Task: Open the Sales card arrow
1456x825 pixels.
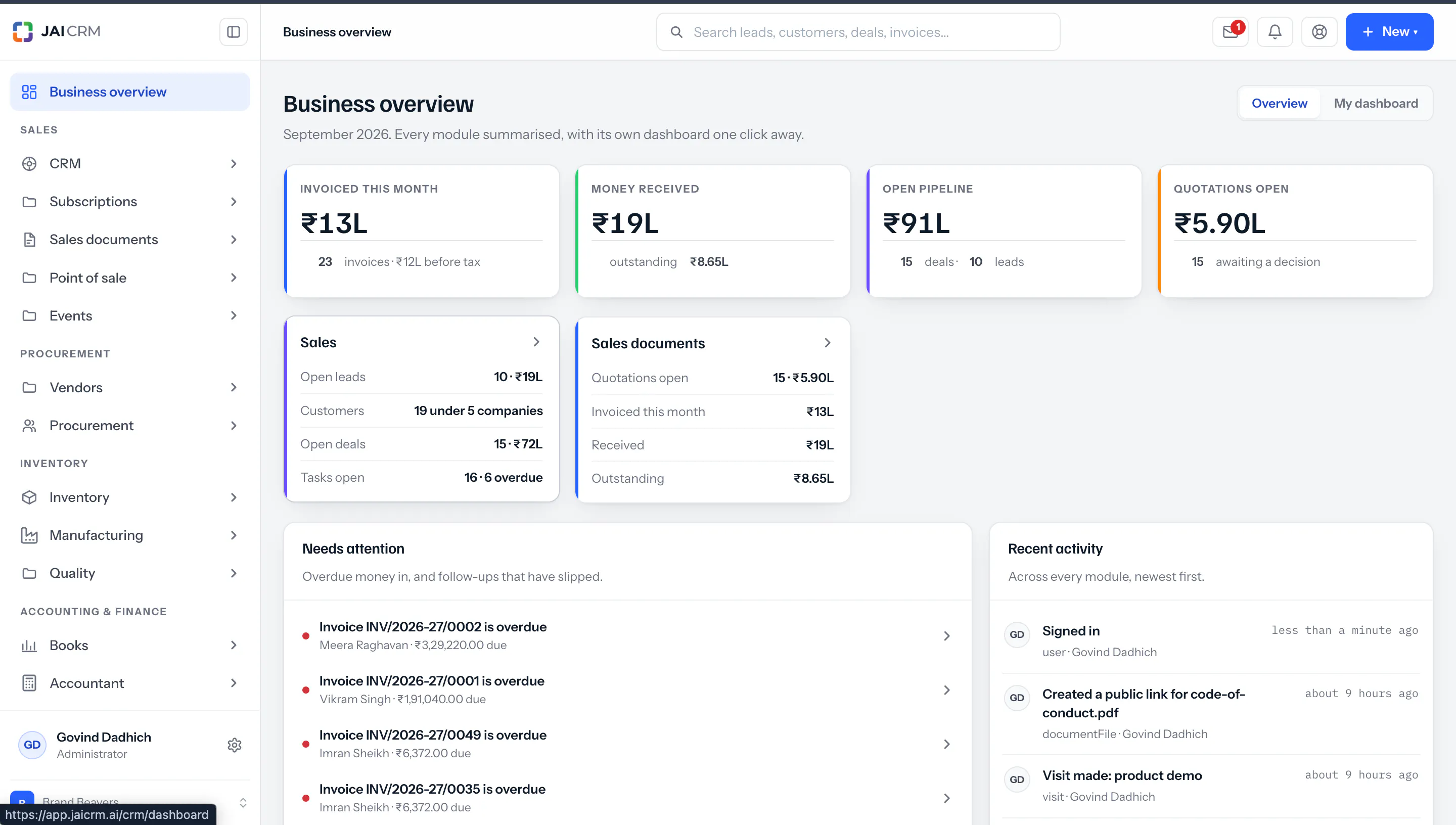Action: (x=536, y=342)
